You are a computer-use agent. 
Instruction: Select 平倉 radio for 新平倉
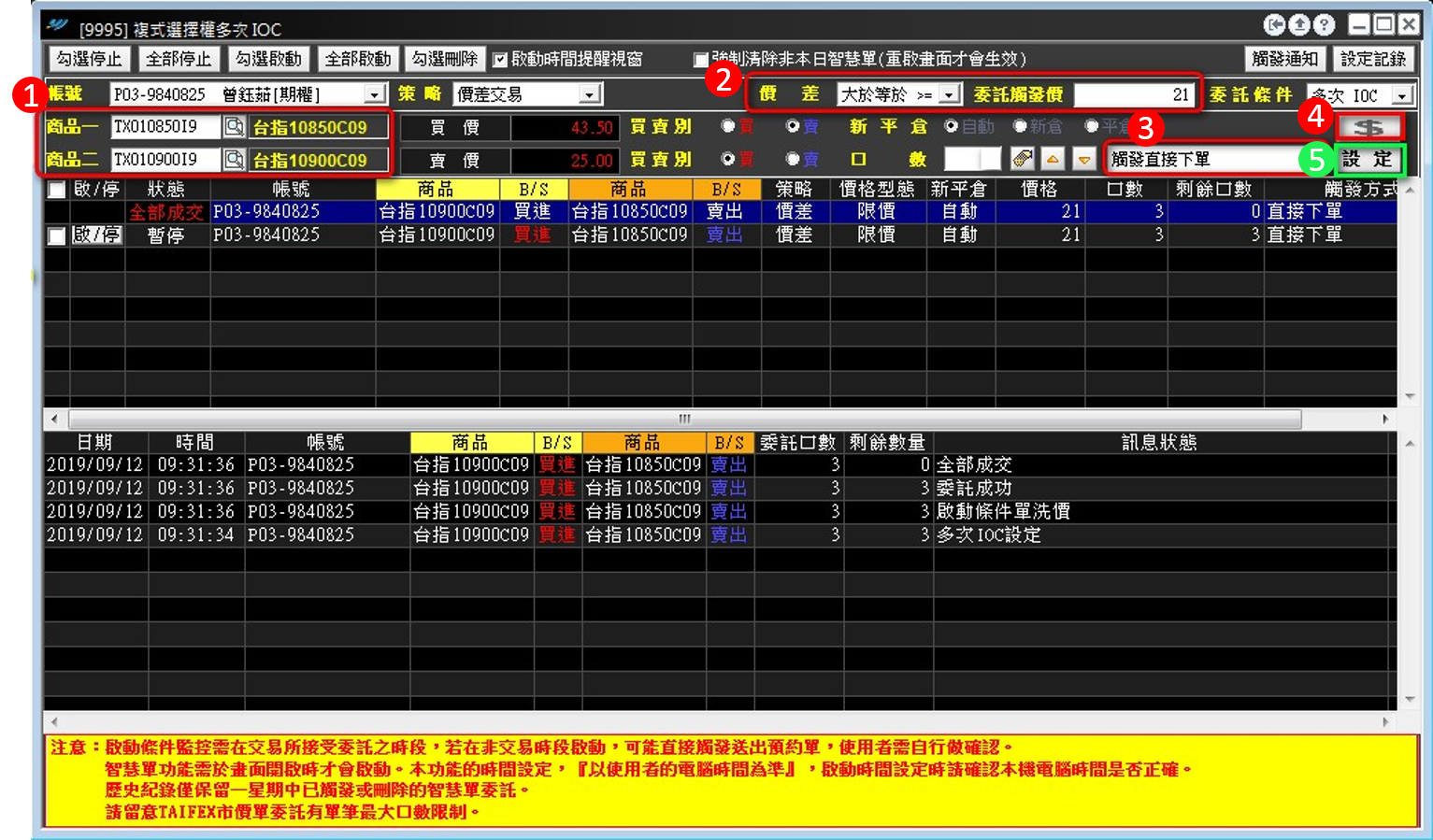click(x=1091, y=126)
